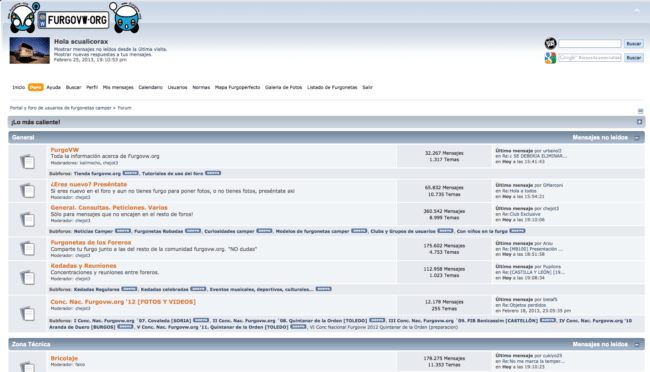This screenshot has height=372, width=650.
Task: Click small icon above Lo más caliente bar
Action: (x=640, y=111)
